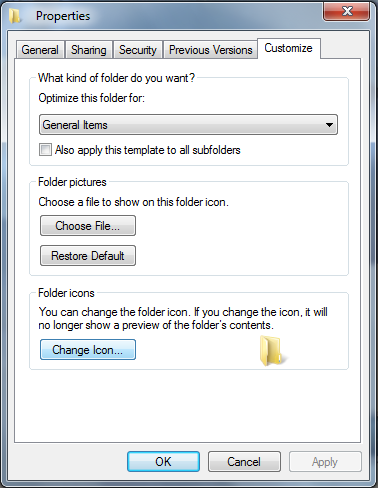
Task: Select the Previous Versions tab
Action: [210, 50]
